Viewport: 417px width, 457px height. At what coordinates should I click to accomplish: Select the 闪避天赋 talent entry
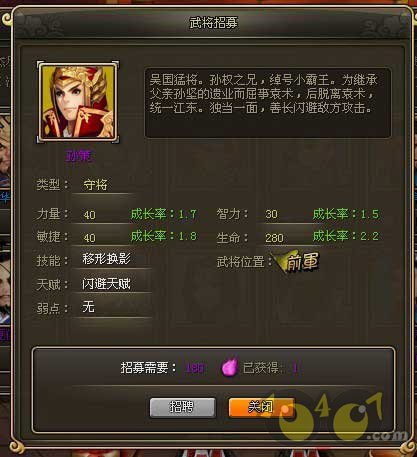[x=106, y=284]
